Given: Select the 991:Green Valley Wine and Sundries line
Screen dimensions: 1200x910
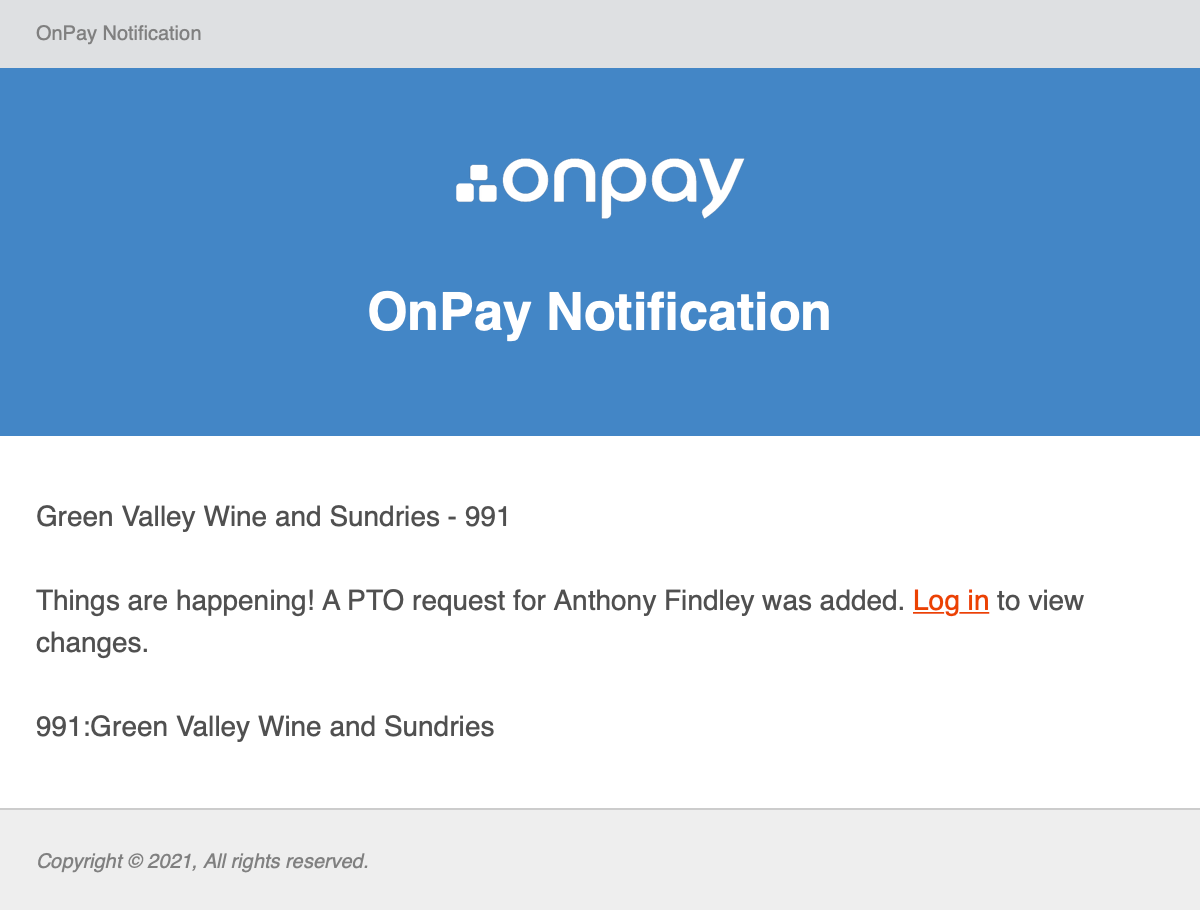Looking at the screenshot, I should 265,726.
